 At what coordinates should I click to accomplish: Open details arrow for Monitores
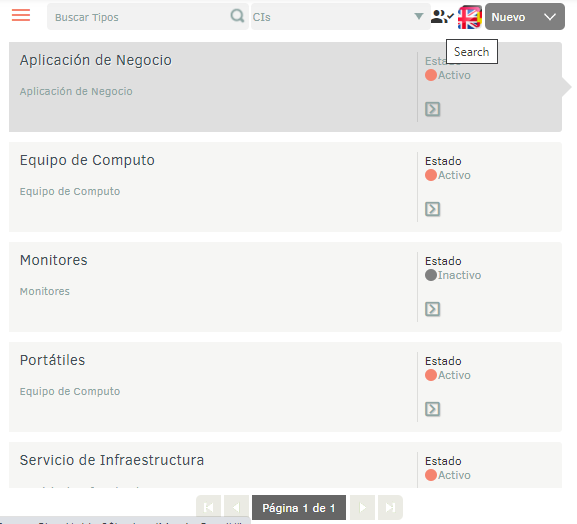432,309
